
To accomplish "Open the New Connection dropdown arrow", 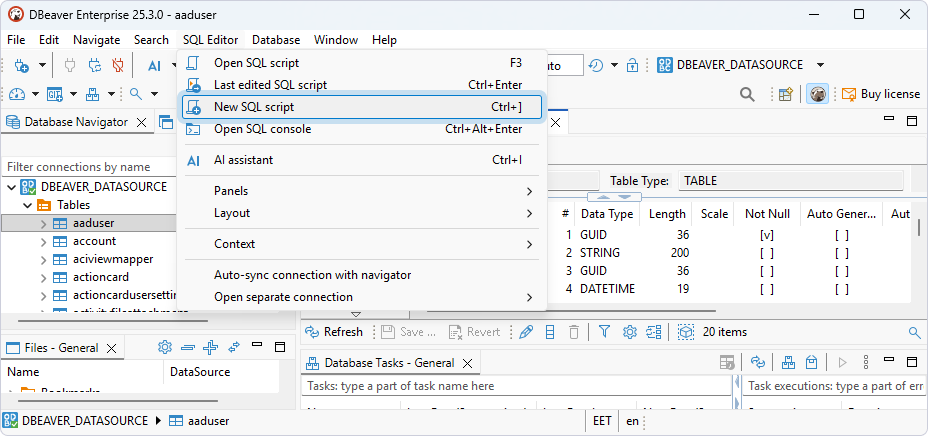I will pyautogui.click(x=43, y=65).
